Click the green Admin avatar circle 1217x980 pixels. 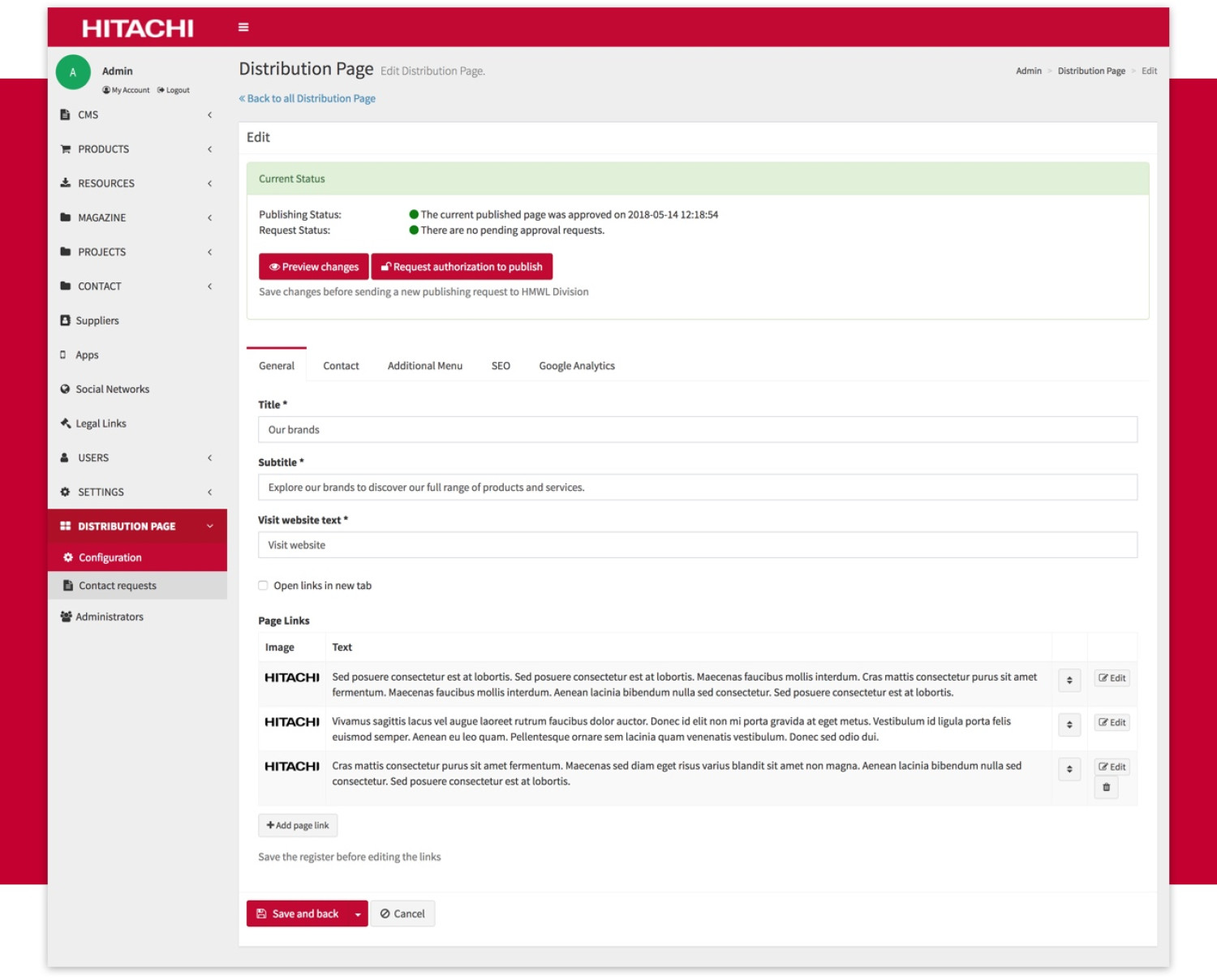click(73, 72)
